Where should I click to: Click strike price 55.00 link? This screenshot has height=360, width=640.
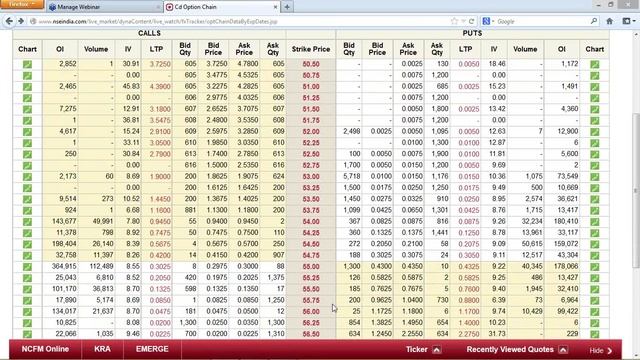click(311, 267)
